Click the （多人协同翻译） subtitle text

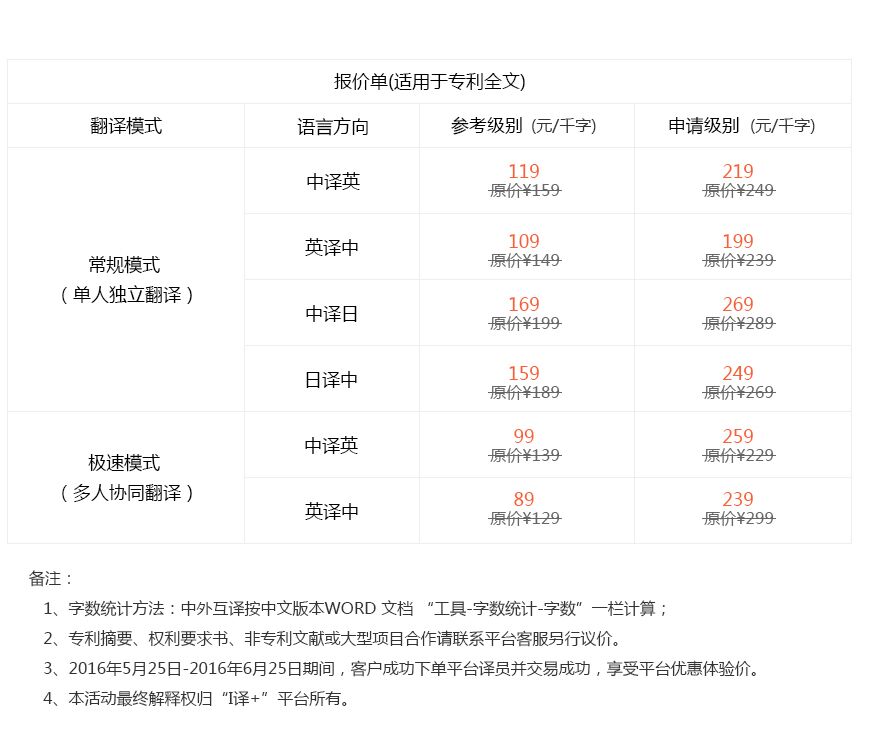(x=126, y=492)
